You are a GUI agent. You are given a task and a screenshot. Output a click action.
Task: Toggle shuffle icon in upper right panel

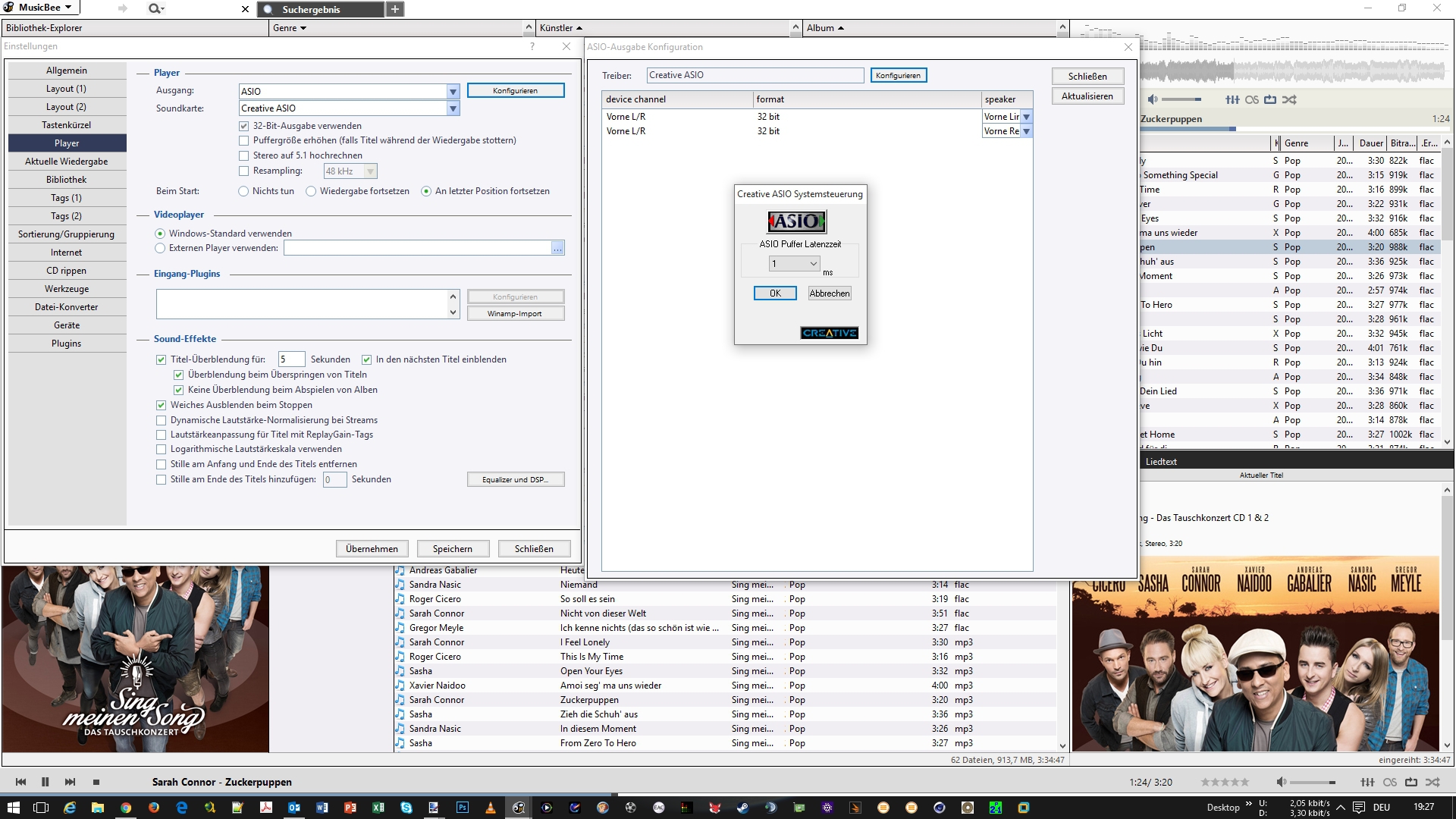click(1289, 99)
